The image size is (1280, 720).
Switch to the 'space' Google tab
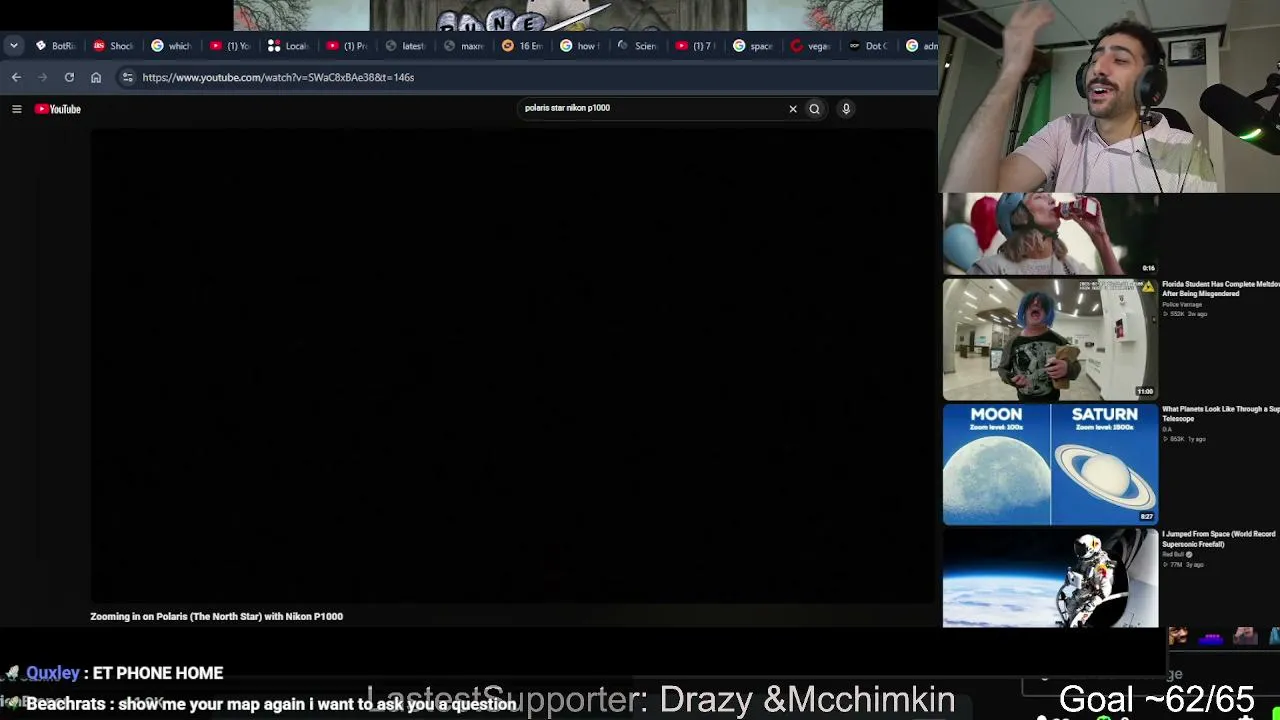coord(754,46)
